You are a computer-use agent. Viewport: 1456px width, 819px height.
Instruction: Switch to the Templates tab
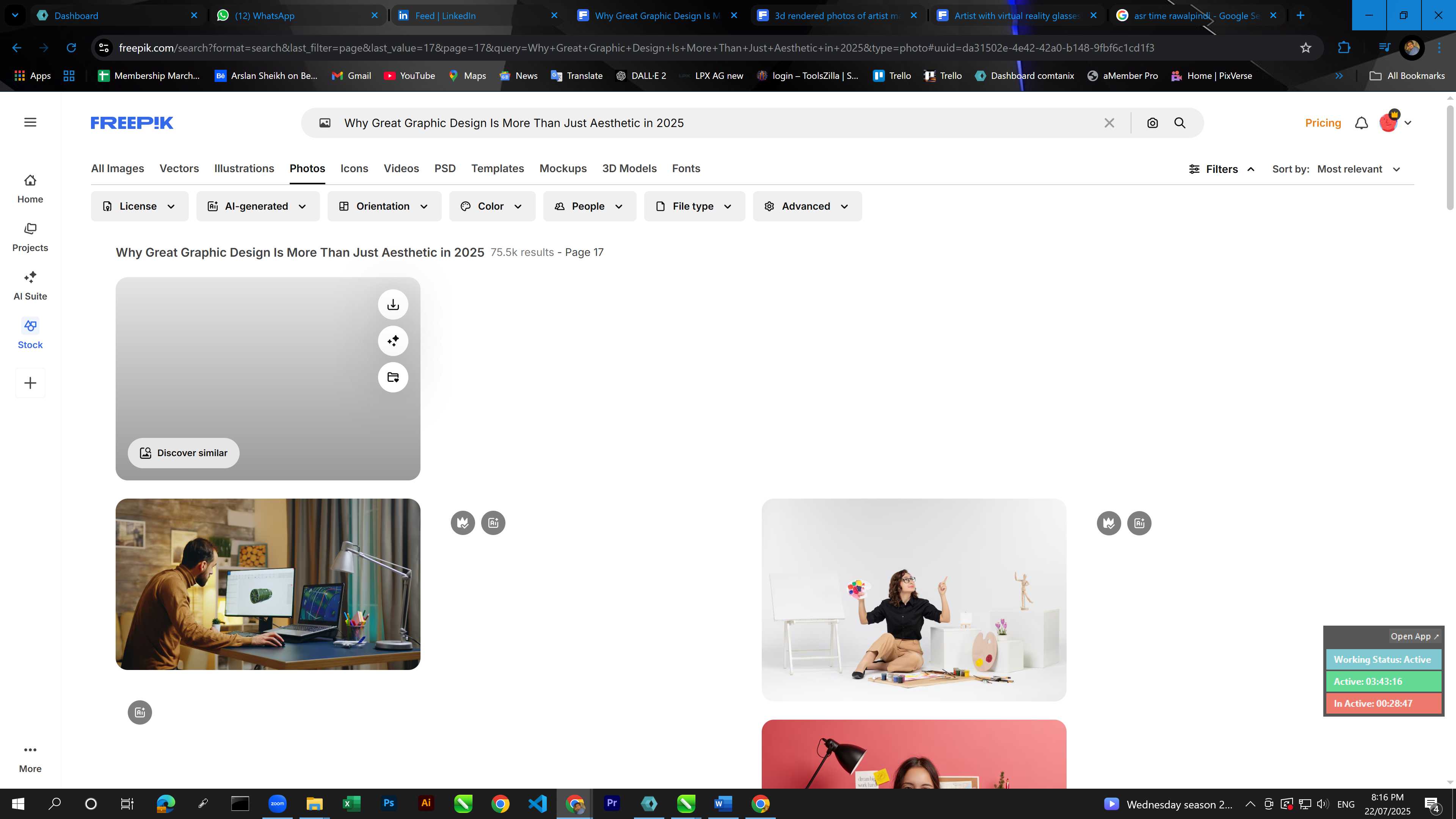497,168
